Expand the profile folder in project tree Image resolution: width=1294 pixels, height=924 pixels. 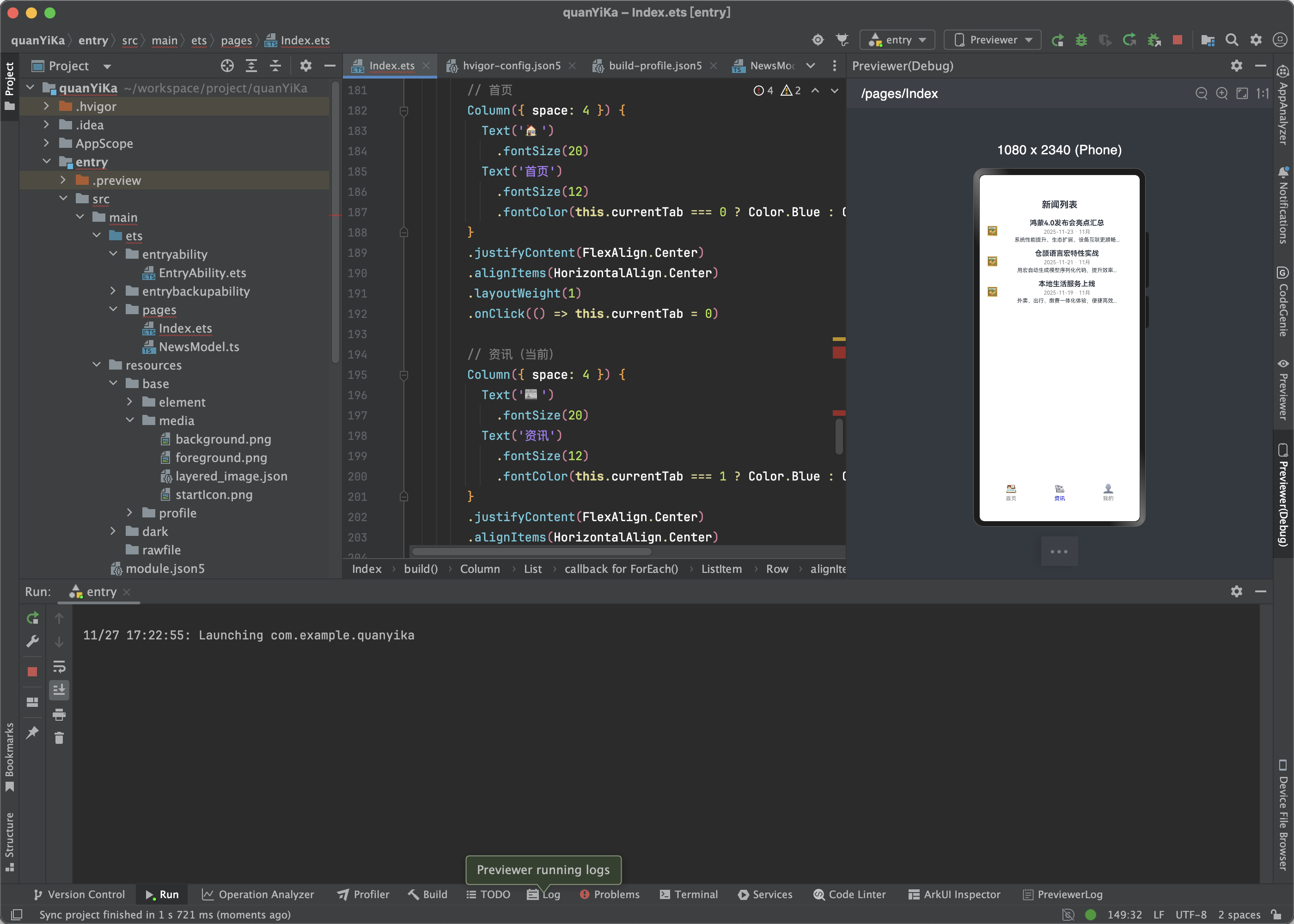point(130,513)
